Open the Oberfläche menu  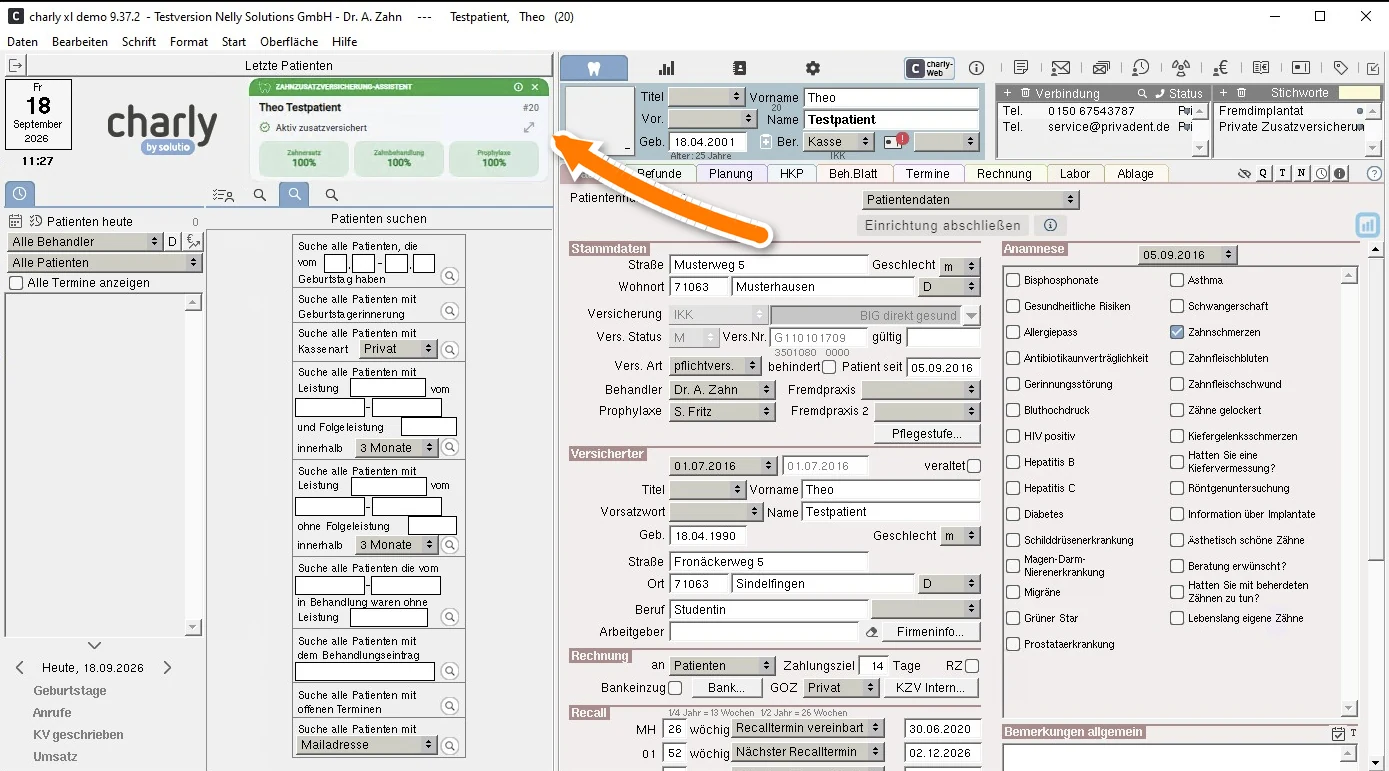coord(289,42)
